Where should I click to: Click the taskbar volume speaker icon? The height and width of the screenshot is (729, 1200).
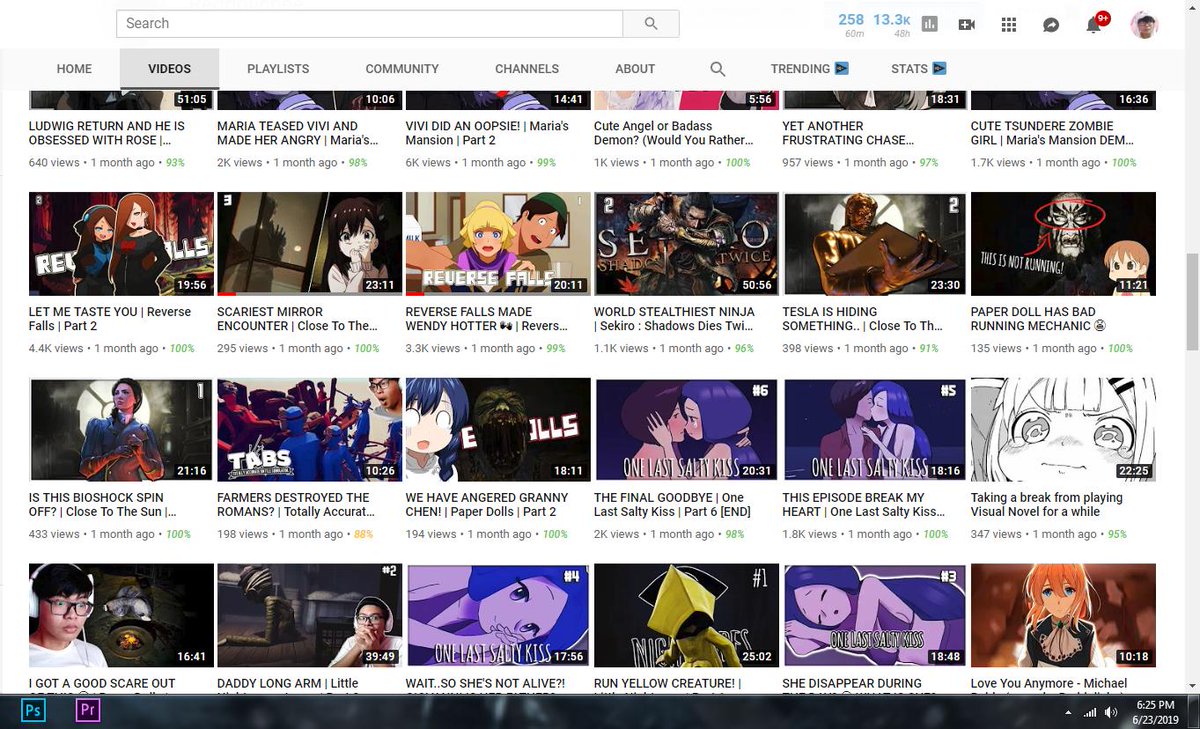pos(1112,713)
